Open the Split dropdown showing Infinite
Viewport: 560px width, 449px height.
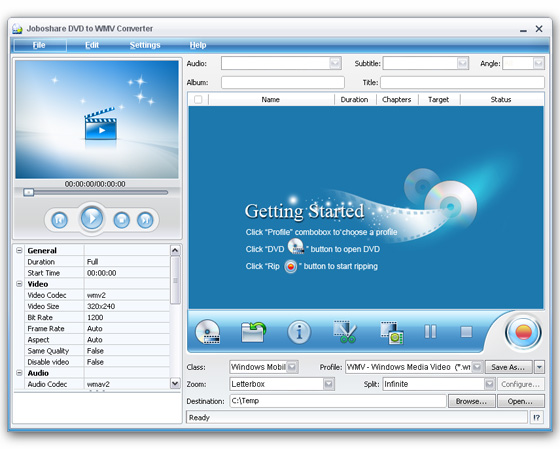(x=489, y=384)
